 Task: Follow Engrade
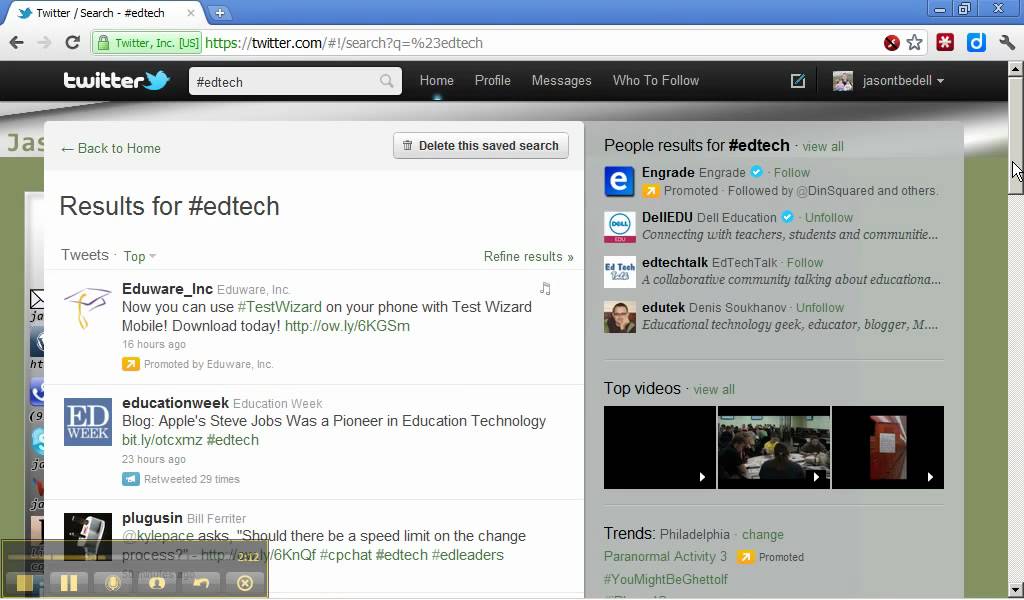(792, 172)
